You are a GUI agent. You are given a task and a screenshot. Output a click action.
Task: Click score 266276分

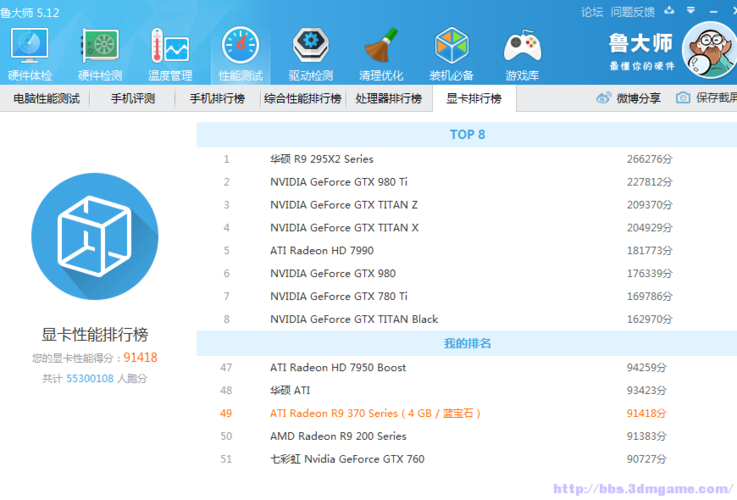click(650, 159)
